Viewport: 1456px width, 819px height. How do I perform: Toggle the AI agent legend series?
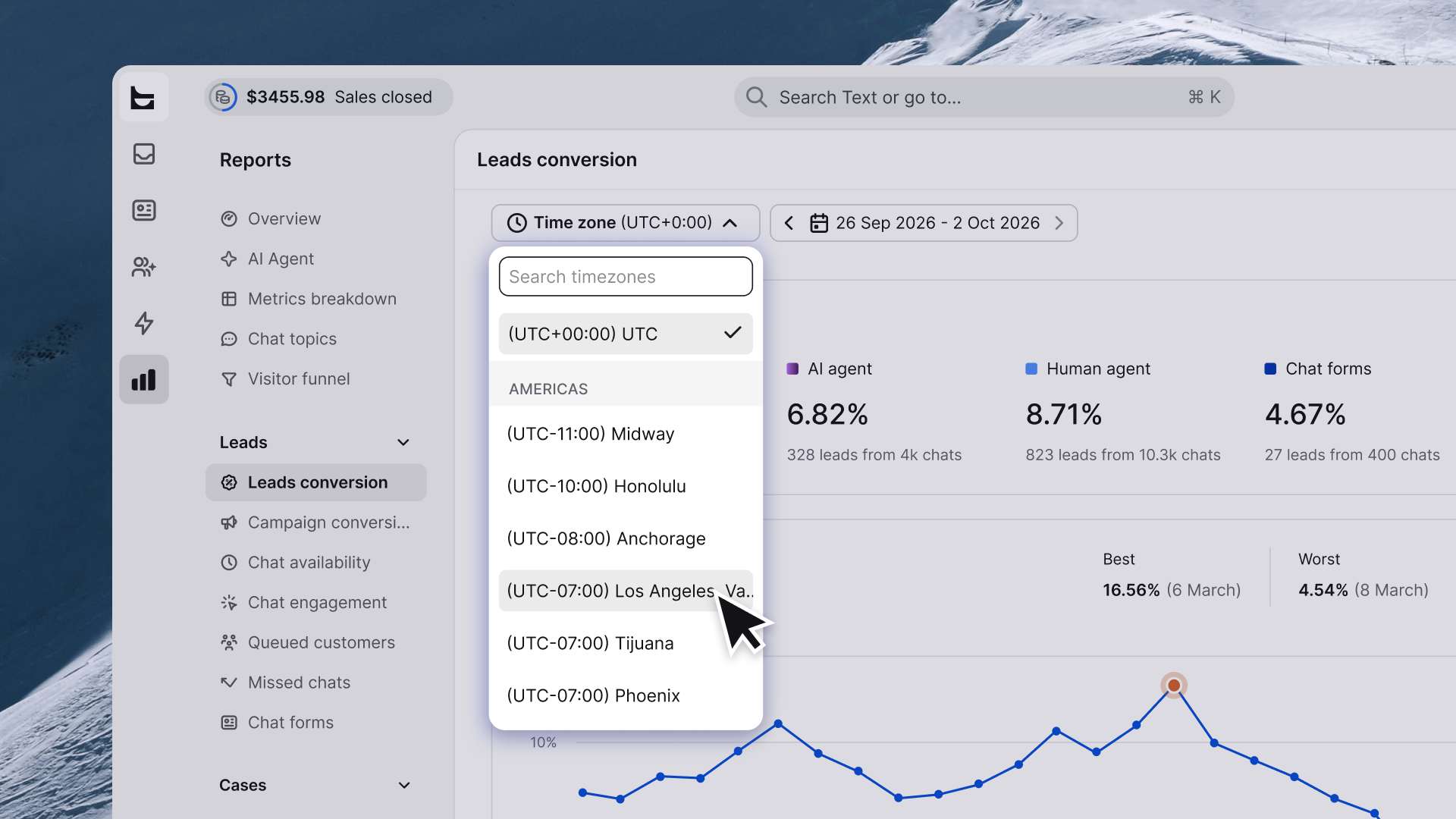coord(830,369)
